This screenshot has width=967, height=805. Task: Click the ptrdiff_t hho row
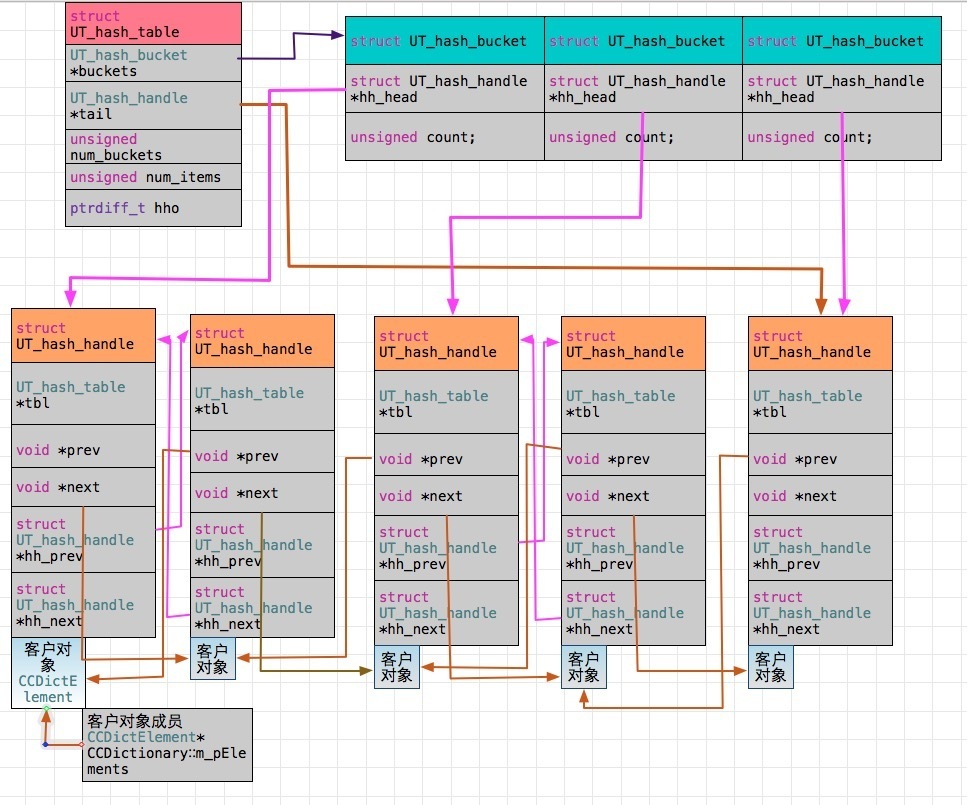[153, 208]
